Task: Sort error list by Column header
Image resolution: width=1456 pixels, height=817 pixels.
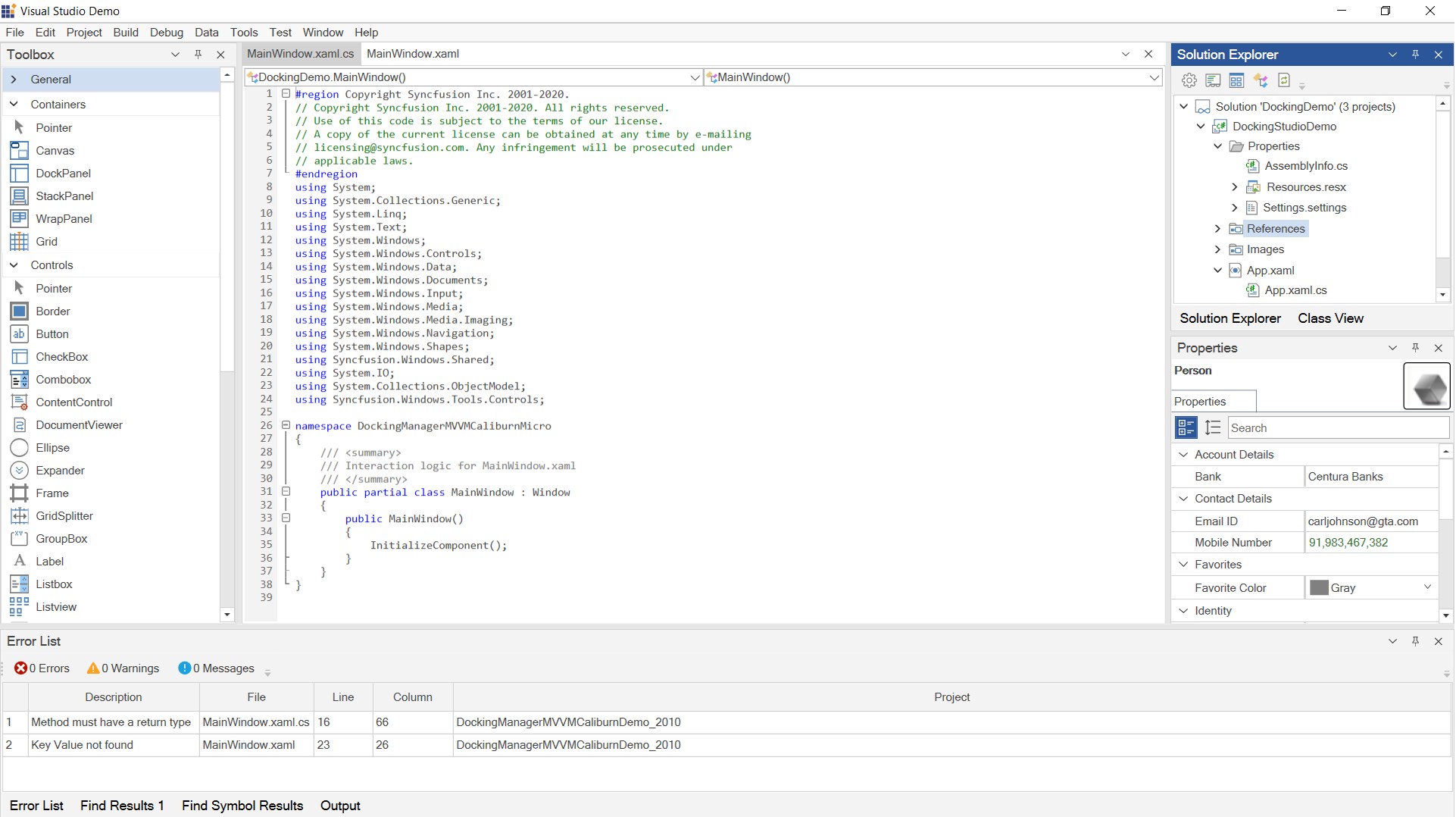Action: click(413, 697)
